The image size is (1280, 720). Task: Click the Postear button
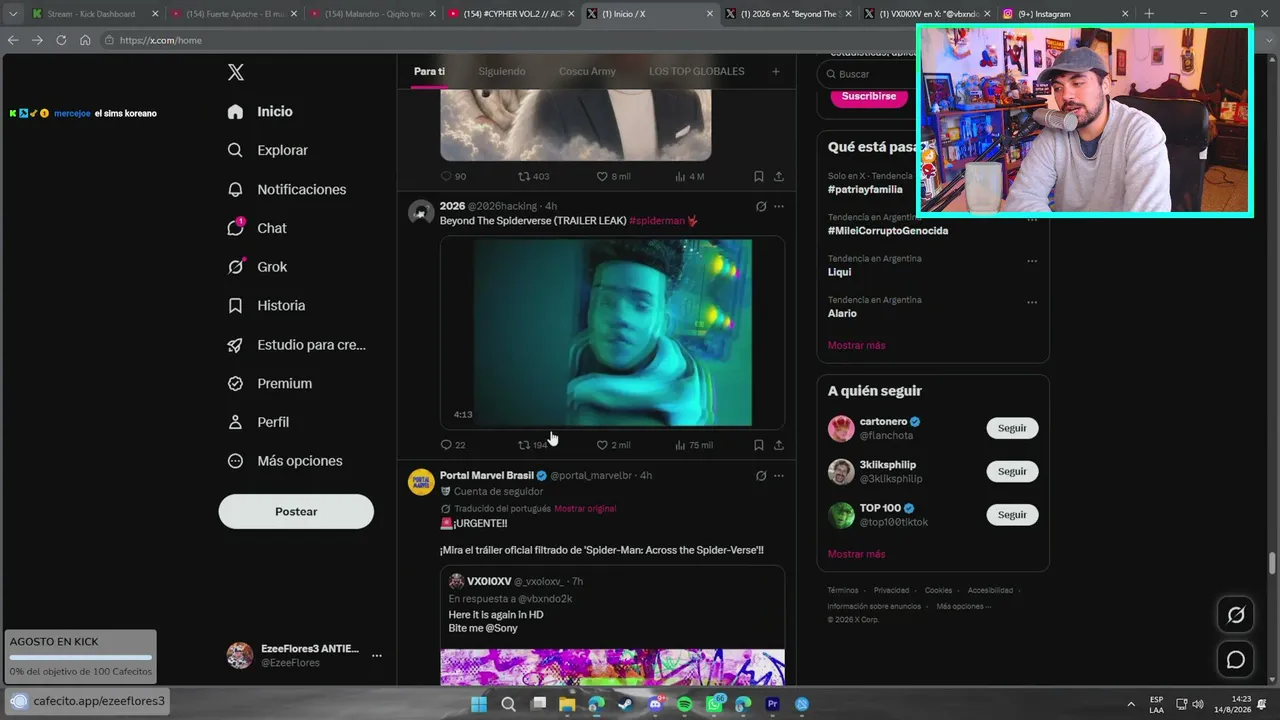click(x=296, y=512)
